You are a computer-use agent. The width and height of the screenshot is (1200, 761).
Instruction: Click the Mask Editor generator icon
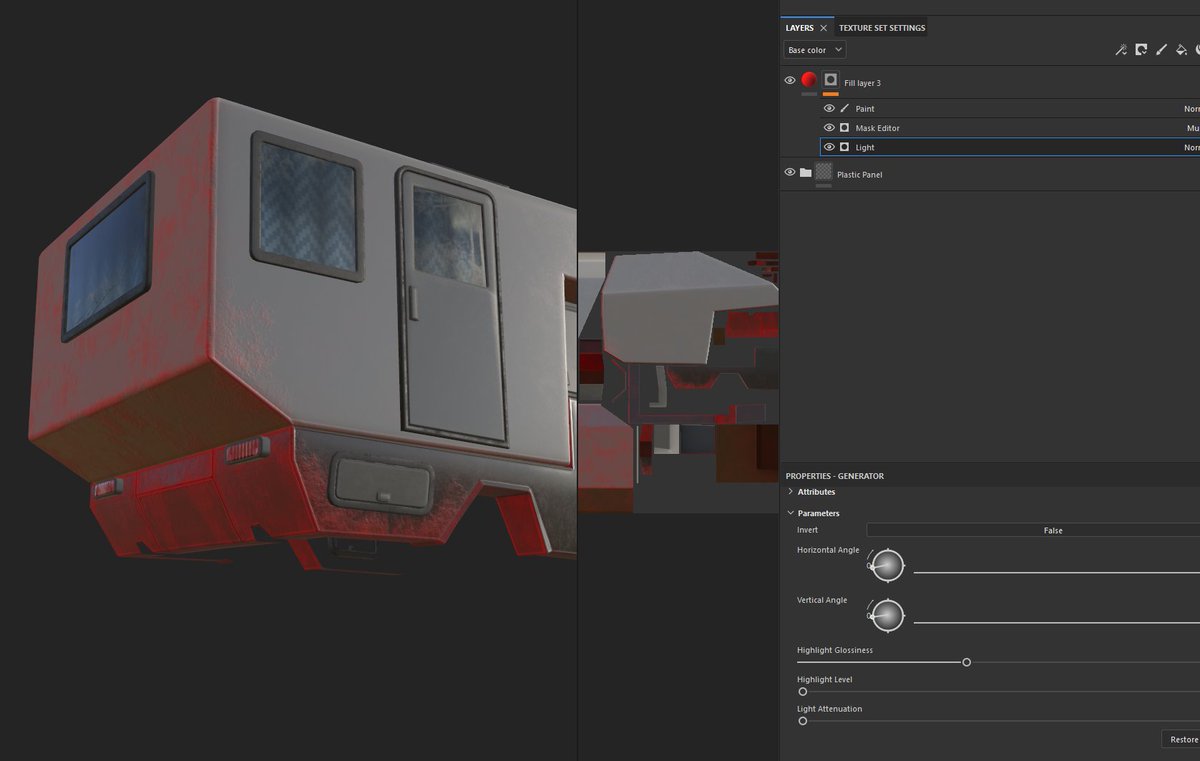(x=844, y=127)
